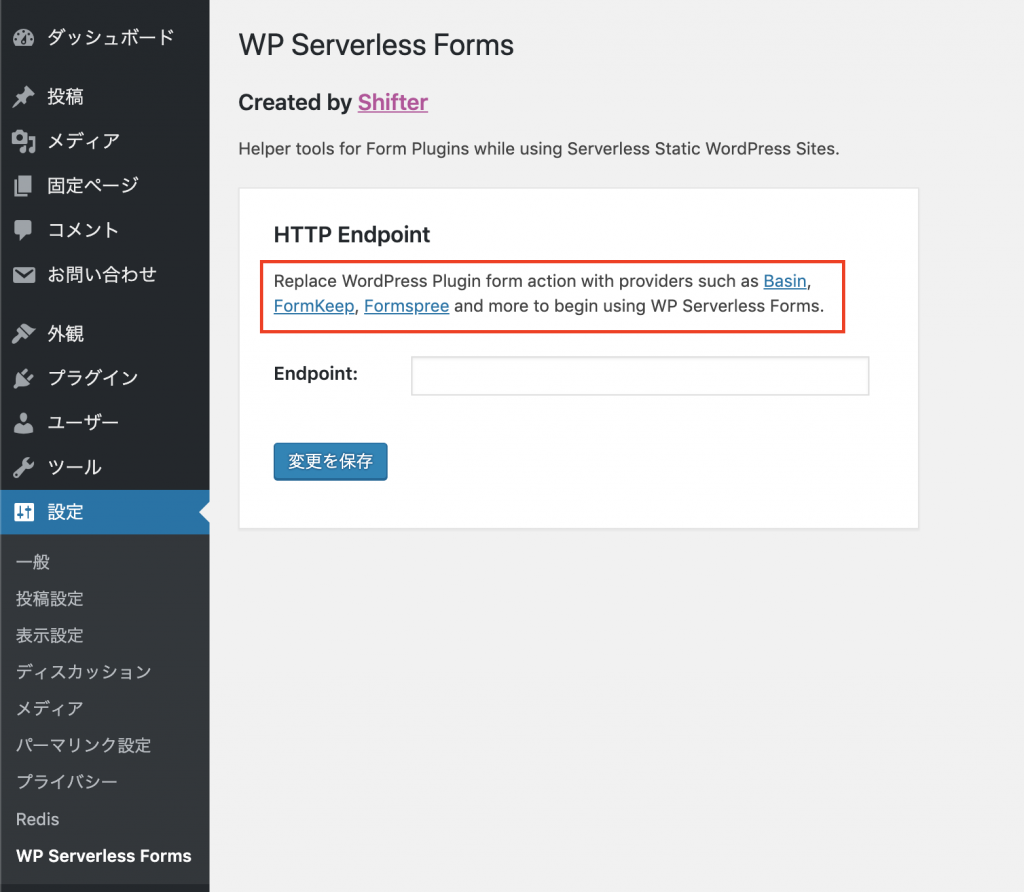
Task: Open お問い合わせ menu
Action: (102, 274)
